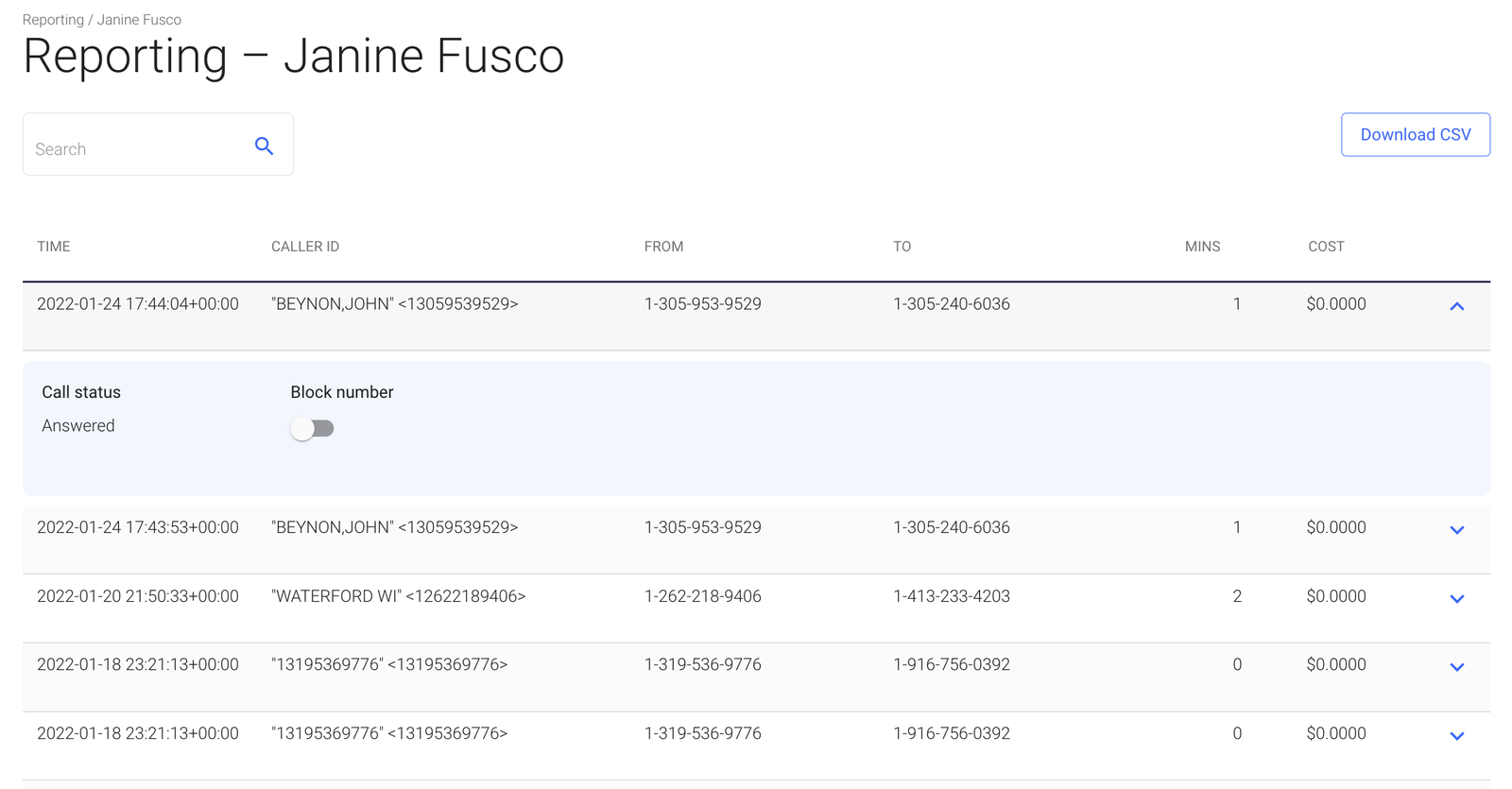Select the 2022-01-20 21:50:33 timestamp cell
The image size is (1512, 789).
[x=138, y=596]
